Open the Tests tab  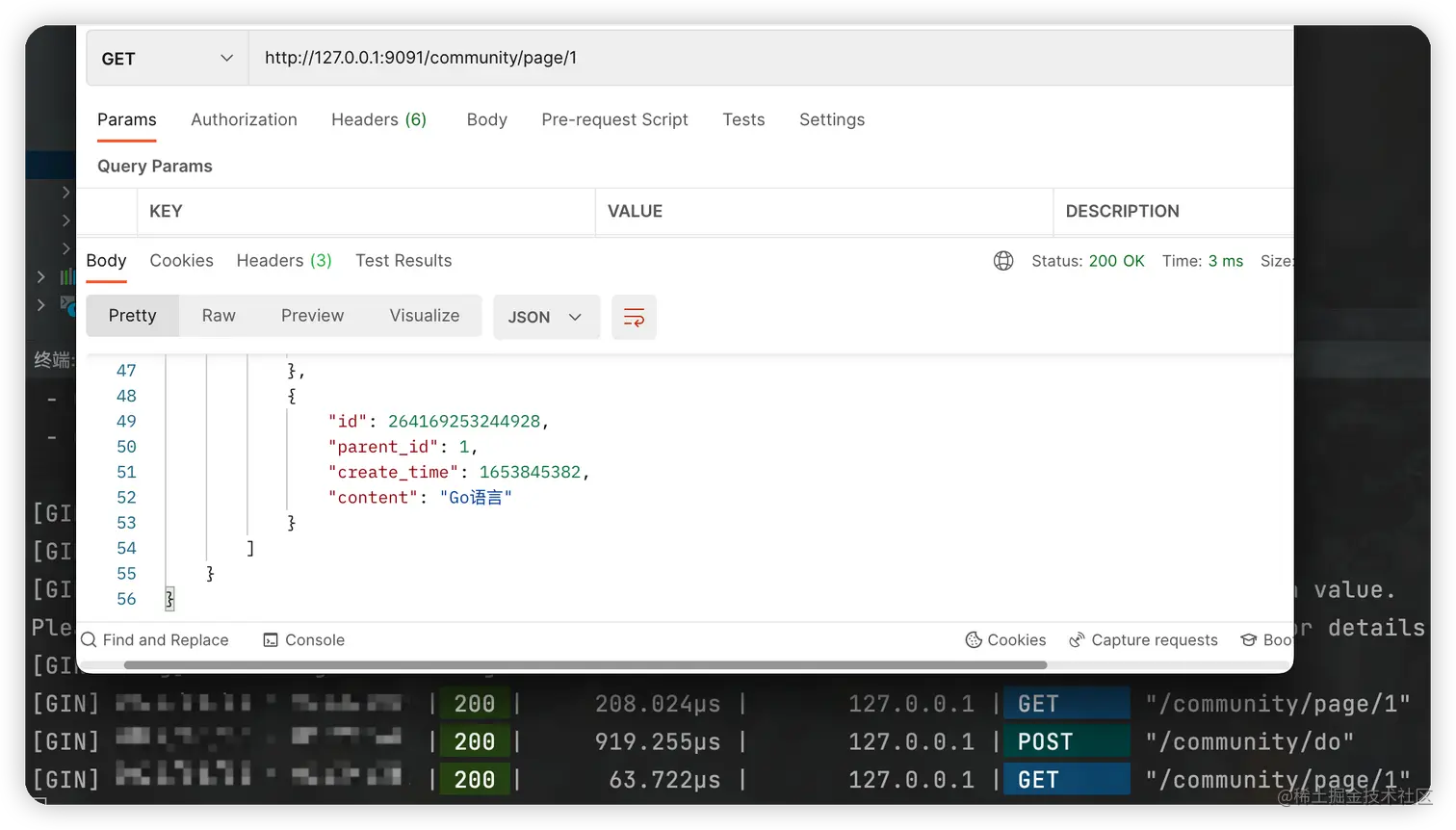pos(743,119)
